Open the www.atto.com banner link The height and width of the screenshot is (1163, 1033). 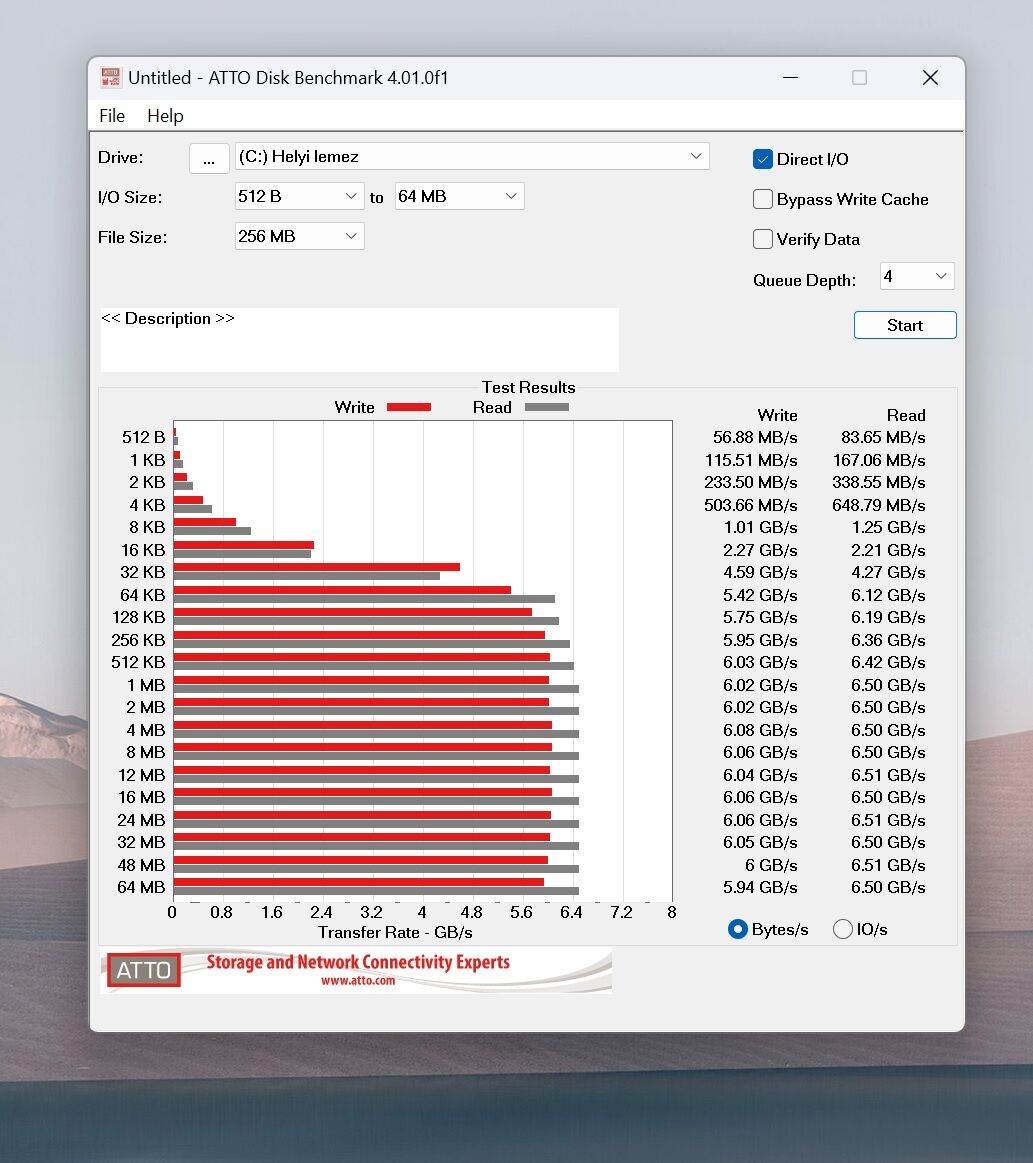[358, 981]
